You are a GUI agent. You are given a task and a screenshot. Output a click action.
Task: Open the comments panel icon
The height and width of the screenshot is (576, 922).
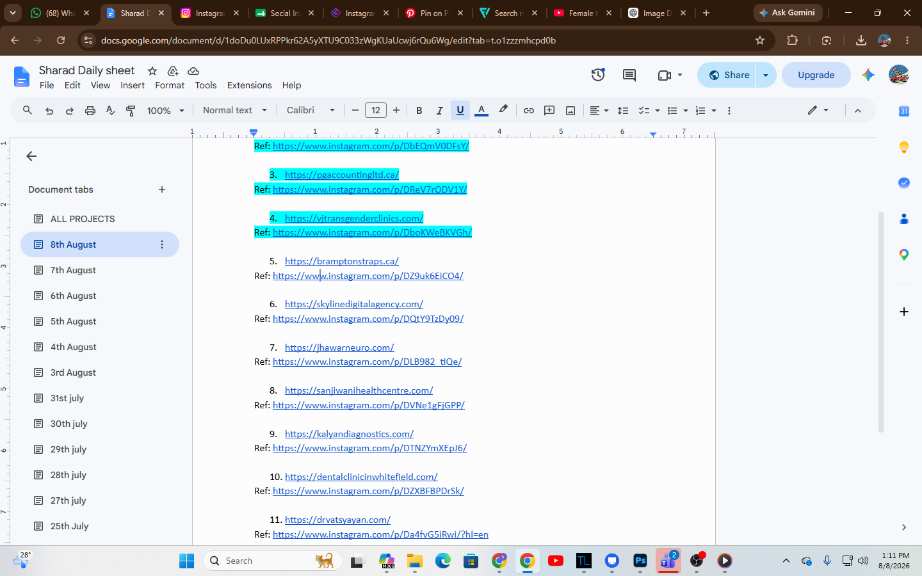(629, 75)
